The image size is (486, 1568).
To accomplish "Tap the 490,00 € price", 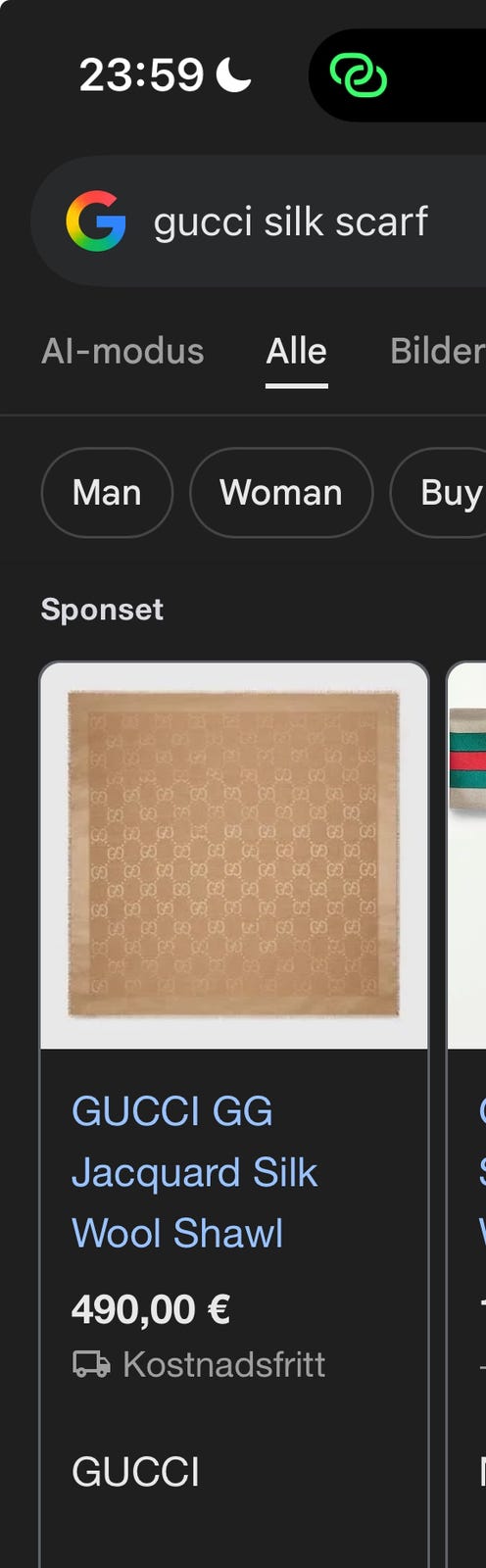I will pos(151,1309).
